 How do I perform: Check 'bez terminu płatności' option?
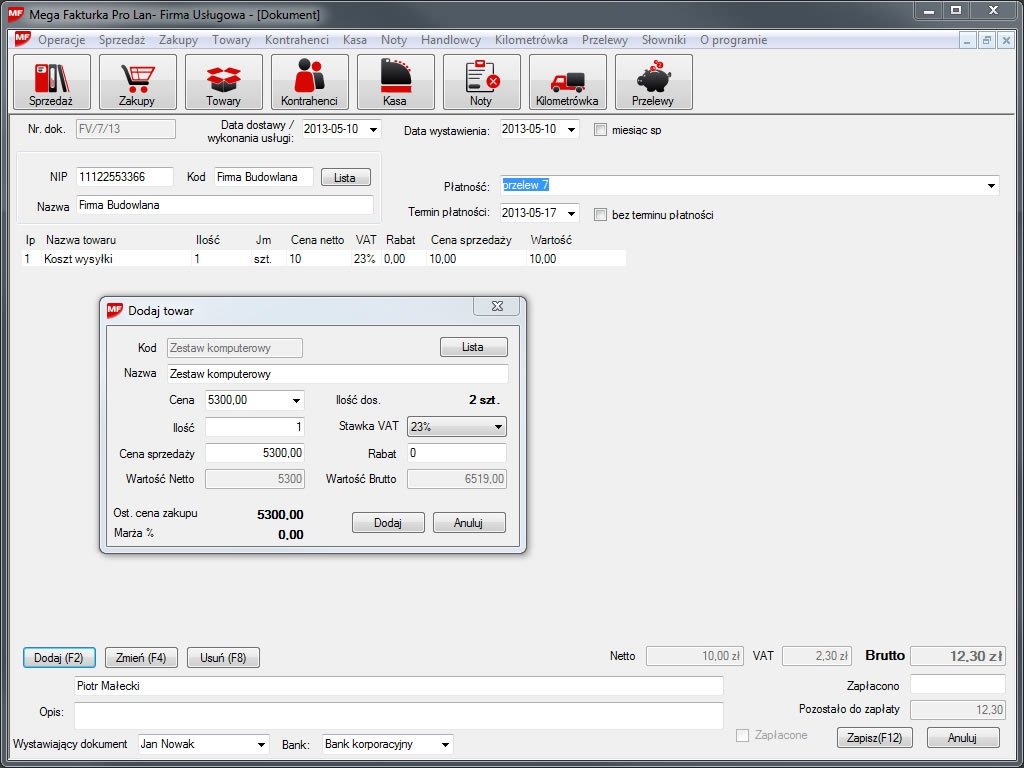point(601,214)
